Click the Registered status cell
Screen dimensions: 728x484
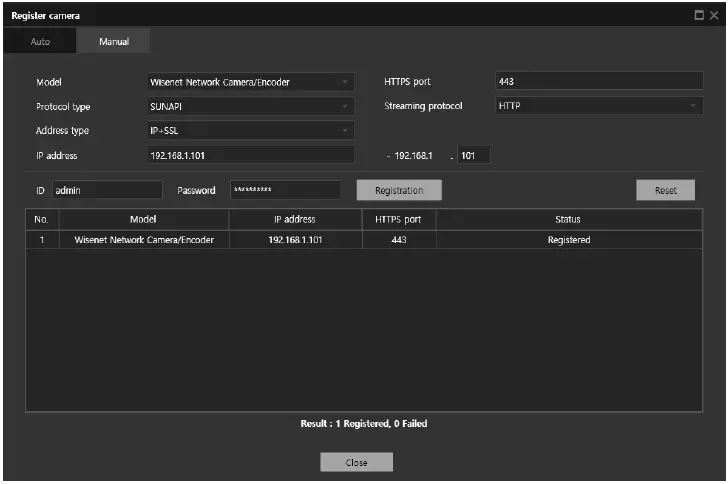tap(569, 240)
